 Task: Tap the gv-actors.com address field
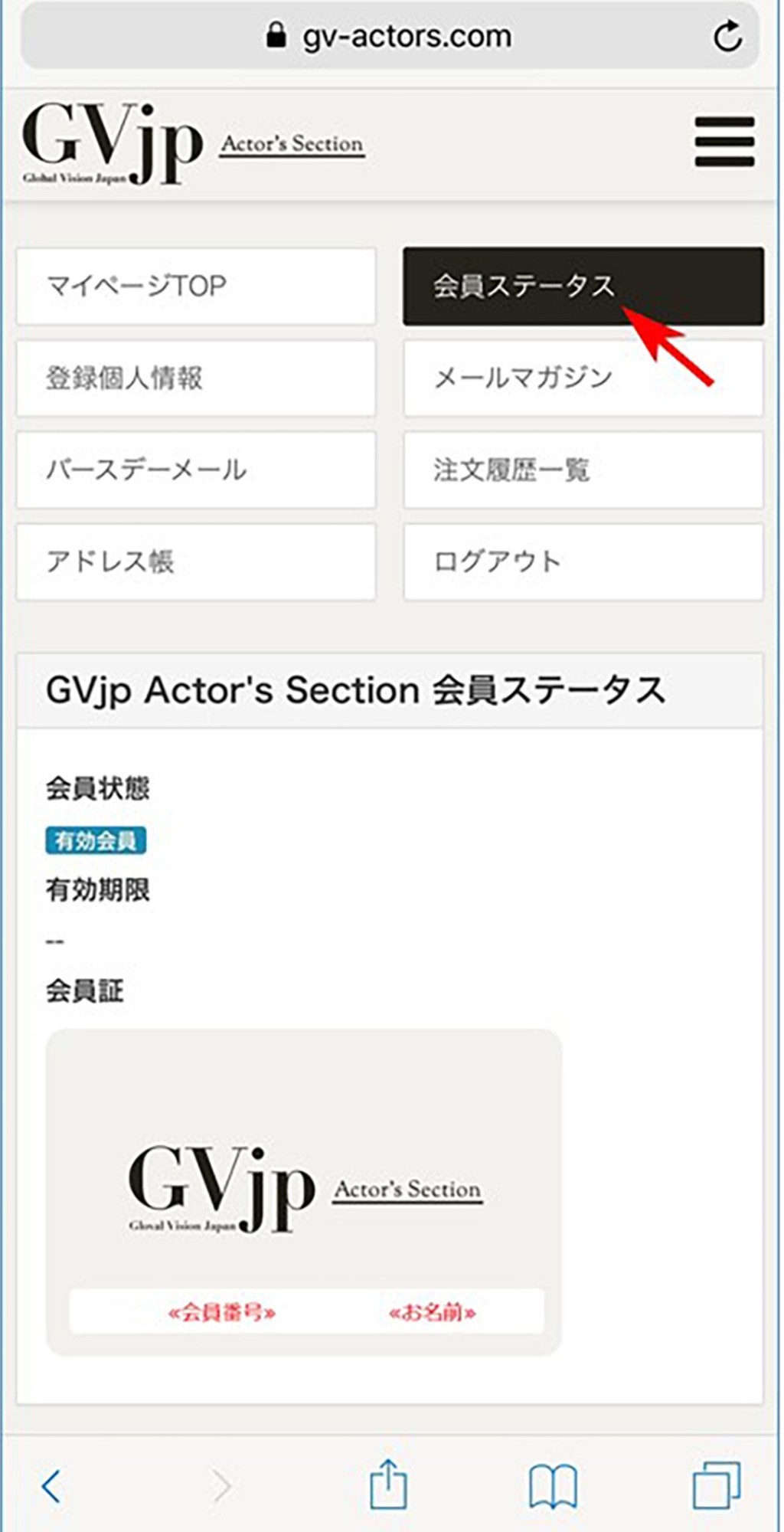click(407, 36)
